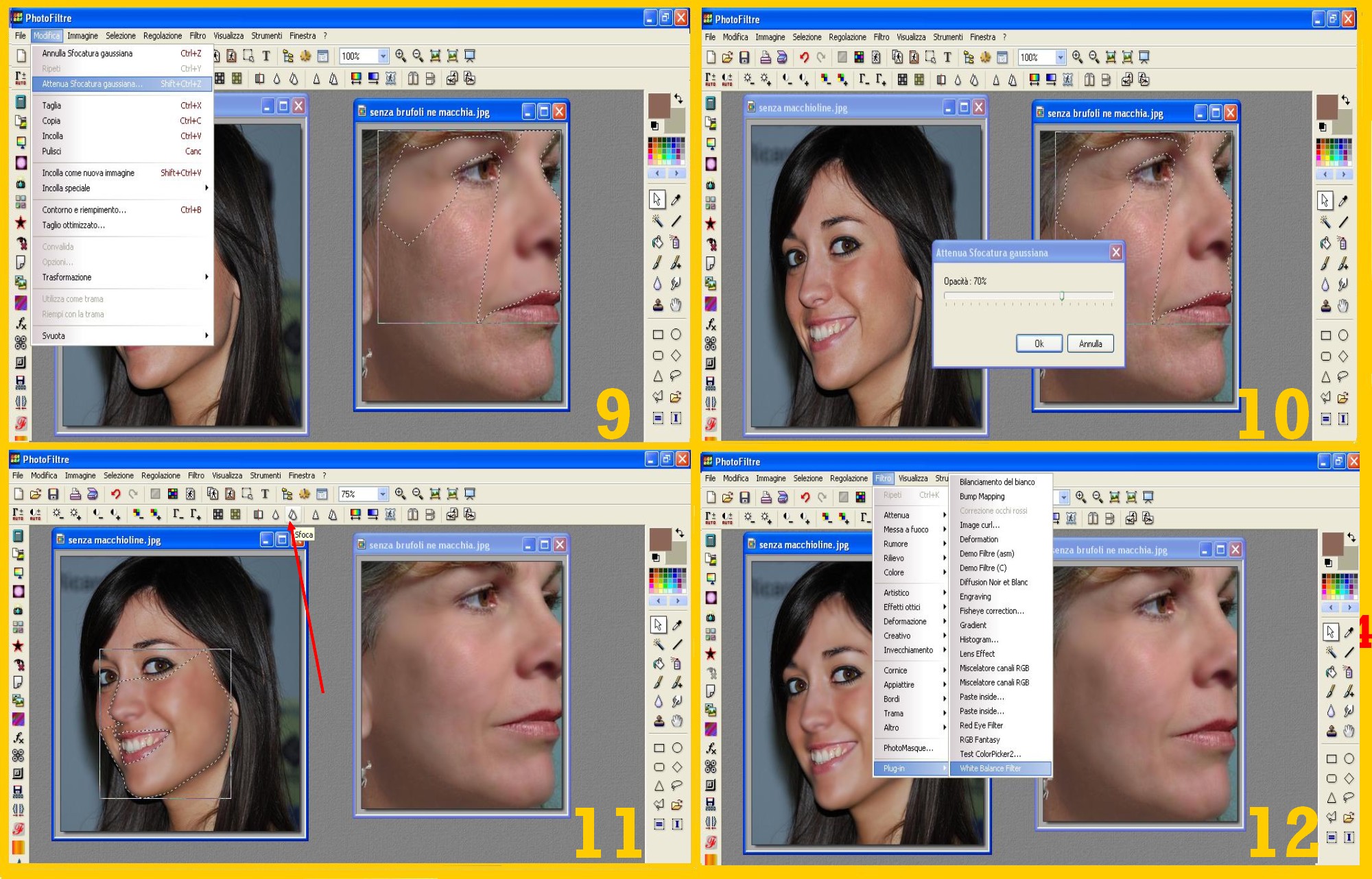Select 'Incolla come nuova immagine' menu entry
The image size is (1372, 879).
point(88,173)
